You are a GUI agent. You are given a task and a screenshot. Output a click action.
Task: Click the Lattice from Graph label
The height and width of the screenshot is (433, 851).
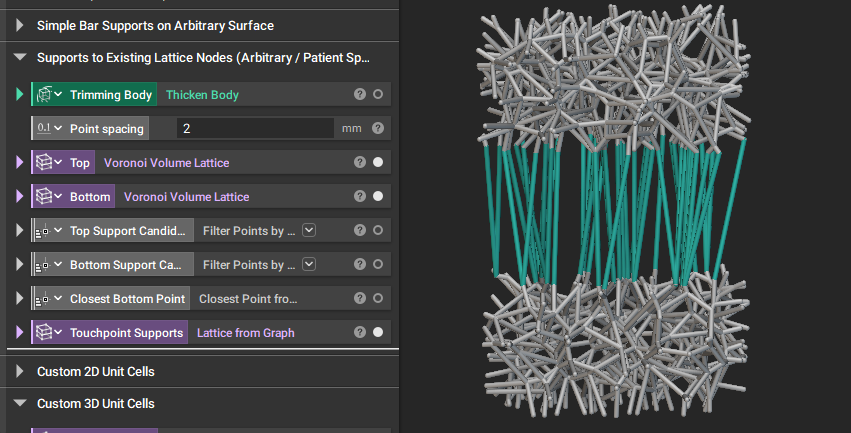(245, 333)
